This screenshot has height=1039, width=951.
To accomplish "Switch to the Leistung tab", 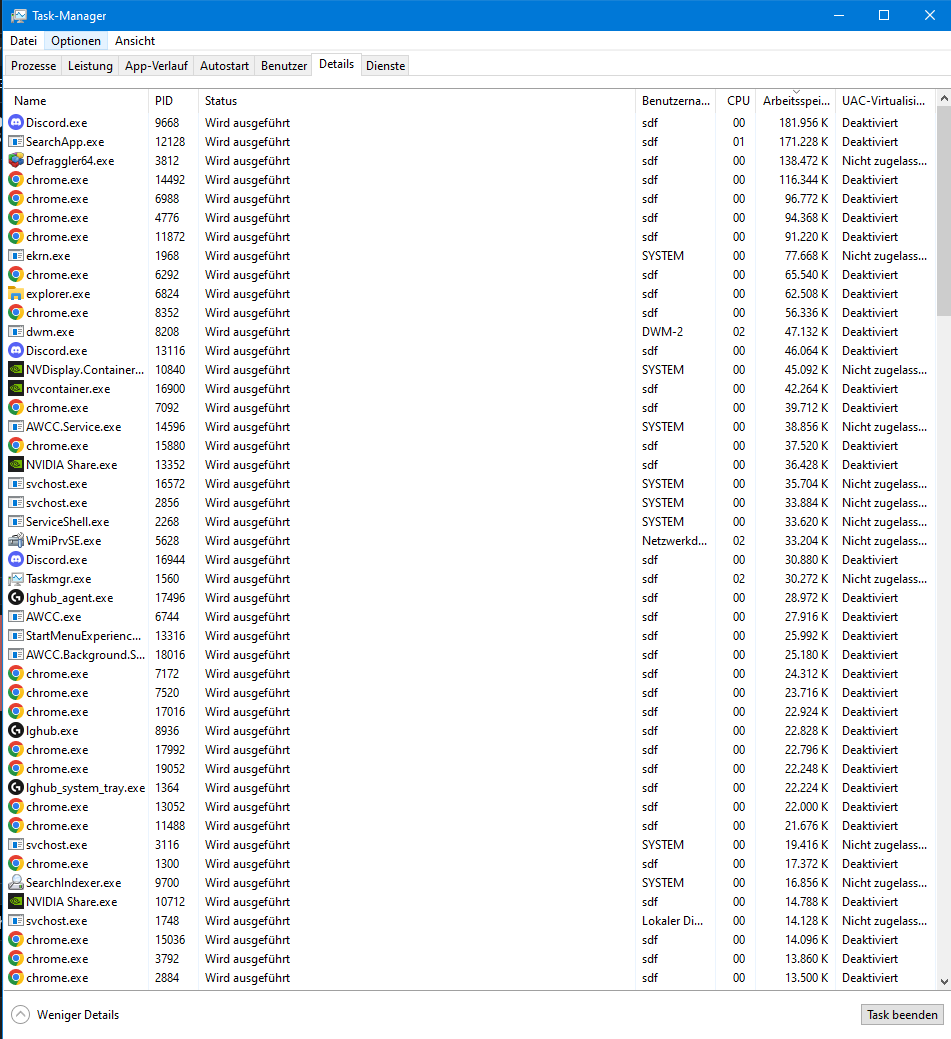I will tap(90, 66).
